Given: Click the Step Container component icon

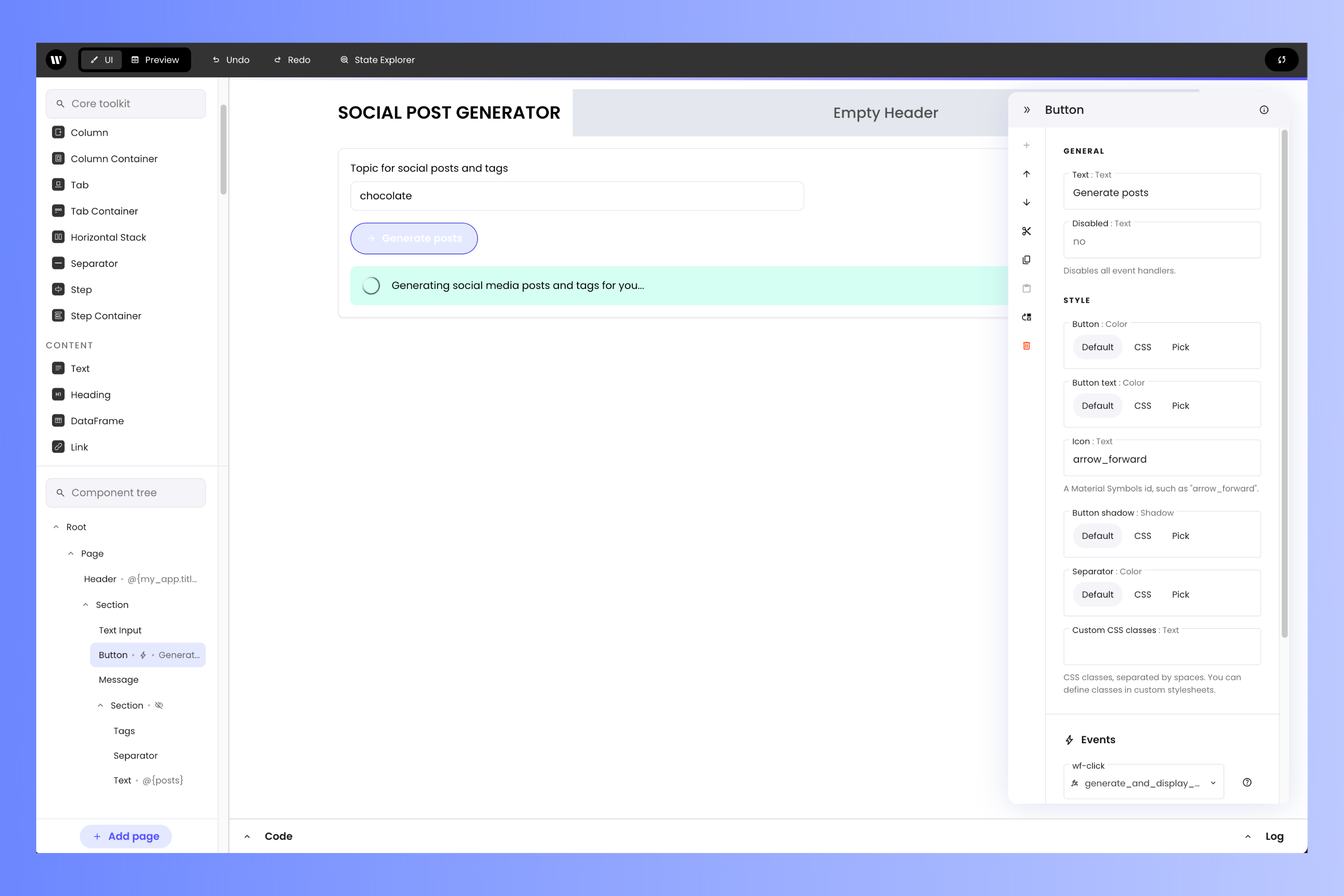Looking at the screenshot, I should (x=58, y=315).
